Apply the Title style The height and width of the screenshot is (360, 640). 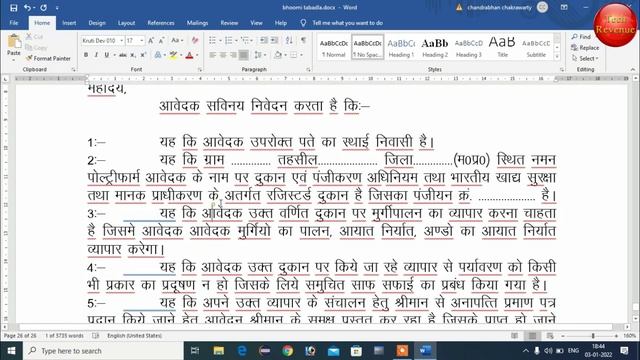(x=502, y=47)
